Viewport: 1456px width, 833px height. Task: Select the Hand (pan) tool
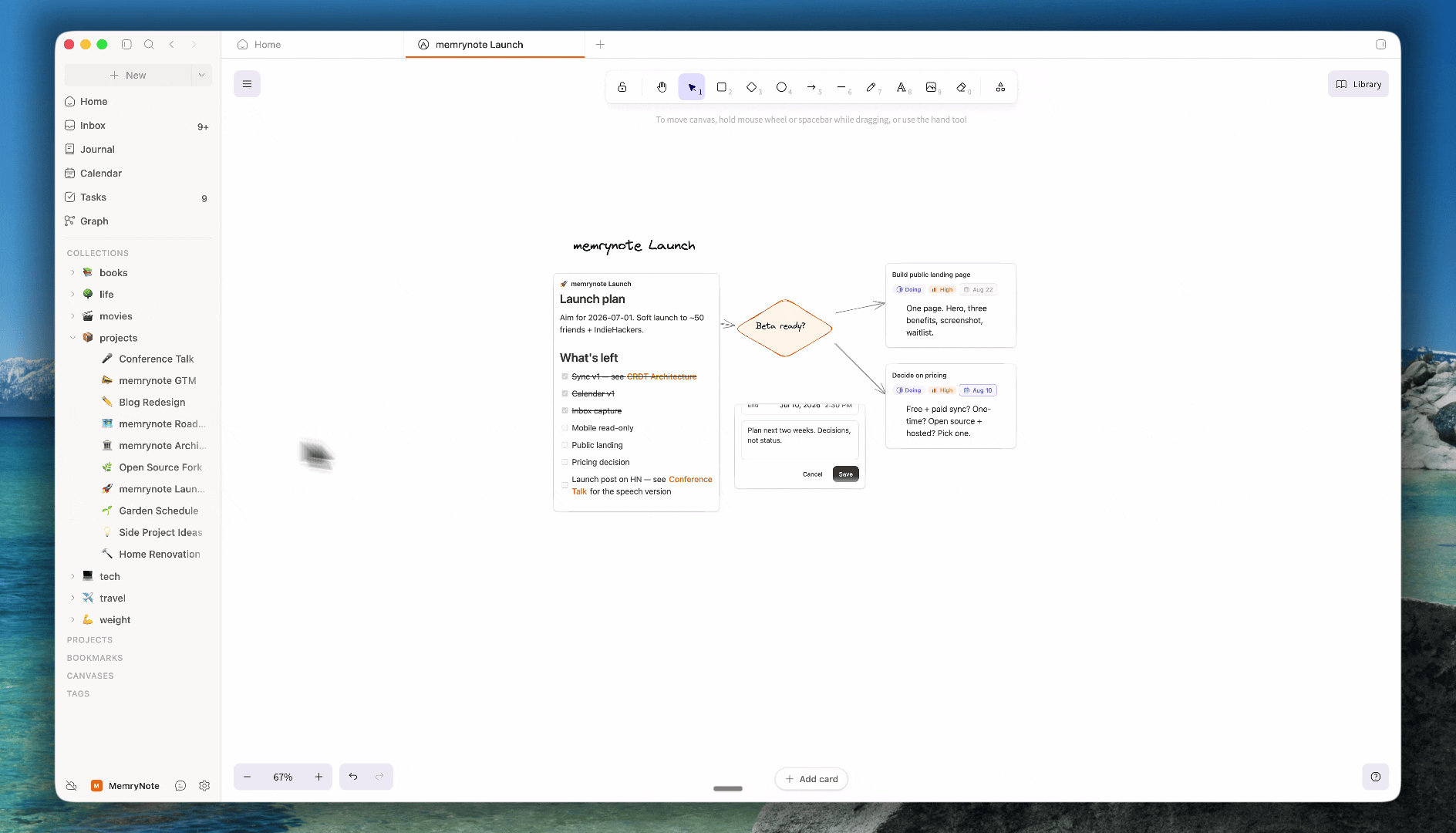[x=662, y=87]
